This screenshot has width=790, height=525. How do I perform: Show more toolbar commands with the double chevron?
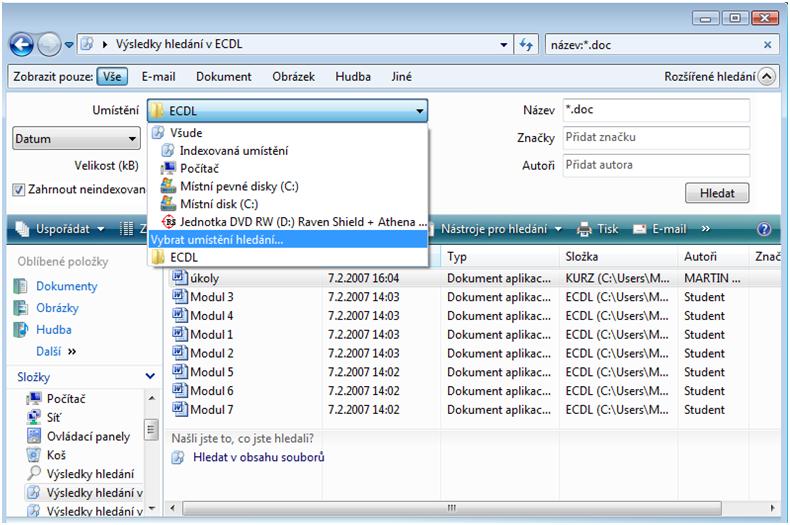(x=705, y=229)
